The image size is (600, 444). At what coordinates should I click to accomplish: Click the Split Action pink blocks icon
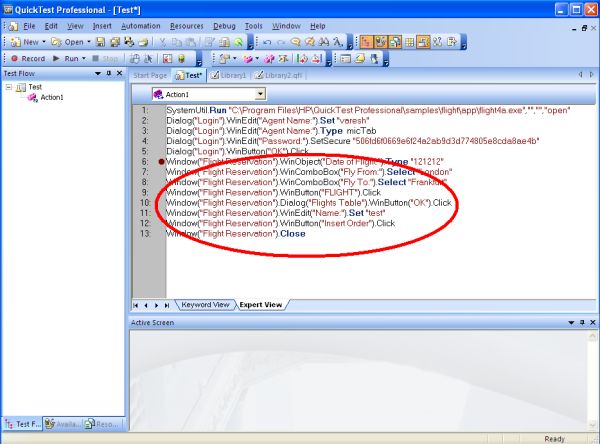[269, 59]
